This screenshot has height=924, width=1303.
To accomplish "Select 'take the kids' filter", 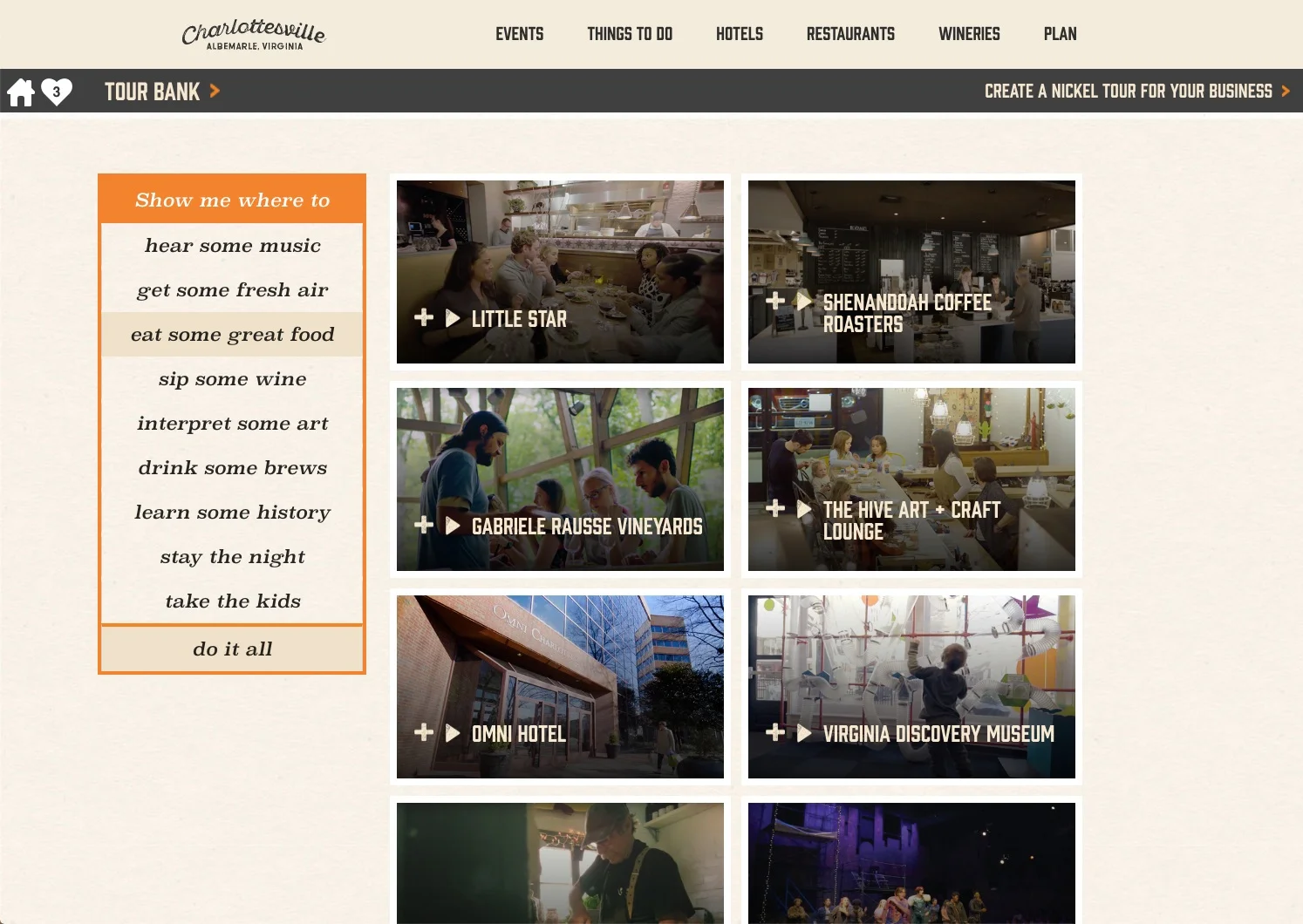I will click(232, 601).
